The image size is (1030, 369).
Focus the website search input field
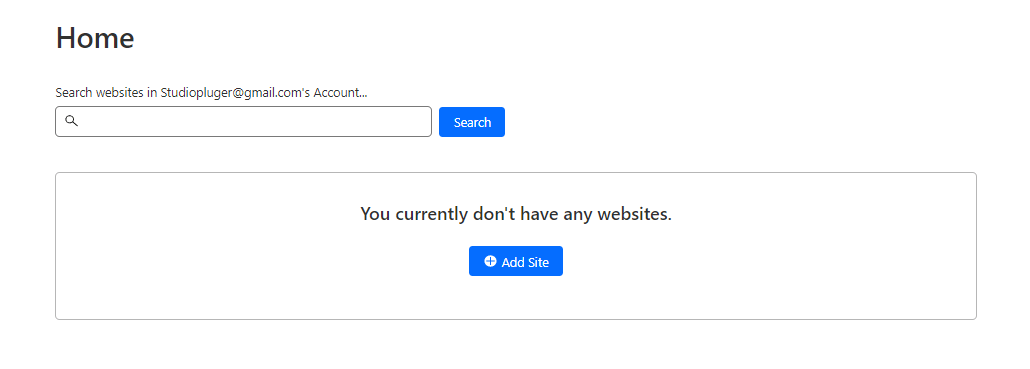click(x=243, y=122)
